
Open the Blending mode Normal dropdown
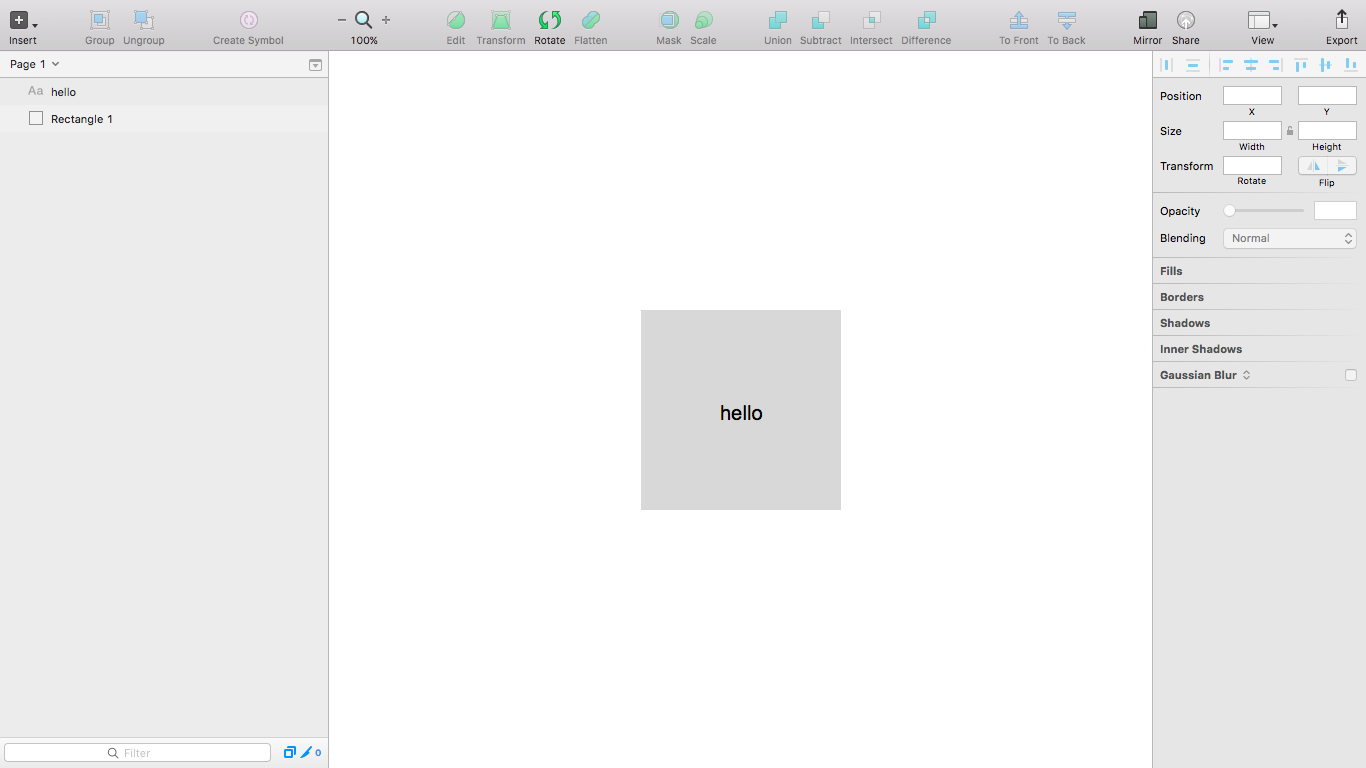tap(1290, 238)
